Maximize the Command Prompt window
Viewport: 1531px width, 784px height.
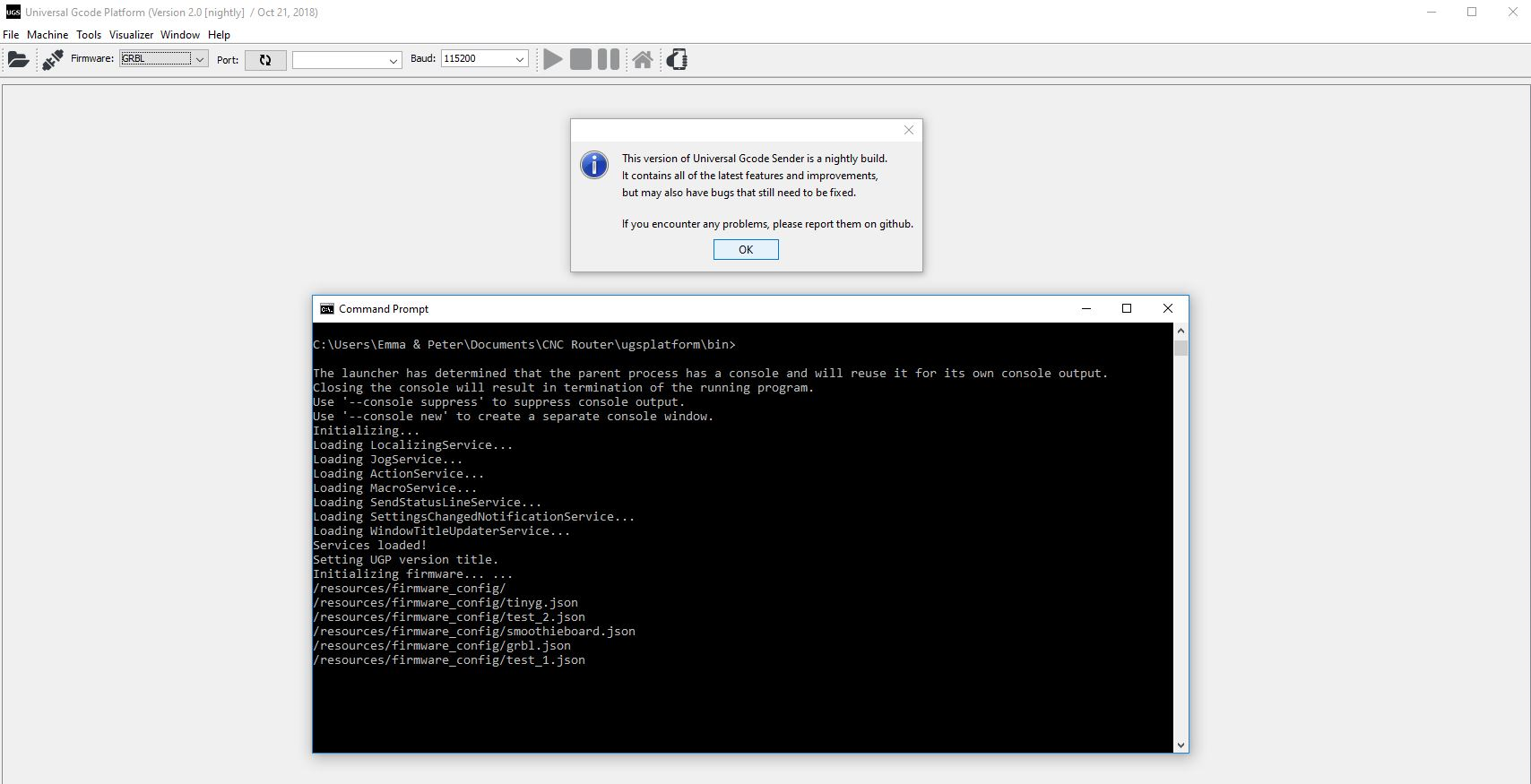coord(1127,308)
